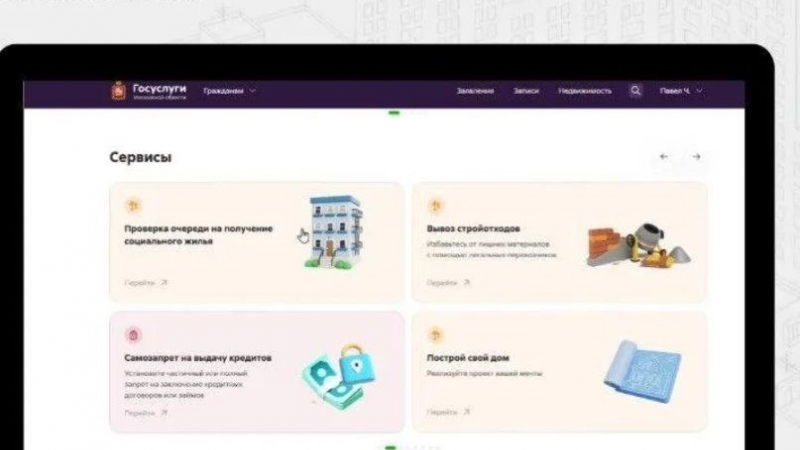Image resolution: width=800 pixels, height=450 pixels.
Task: Click the Госуслуги coat of arms logo
Action: pos(118,91)
